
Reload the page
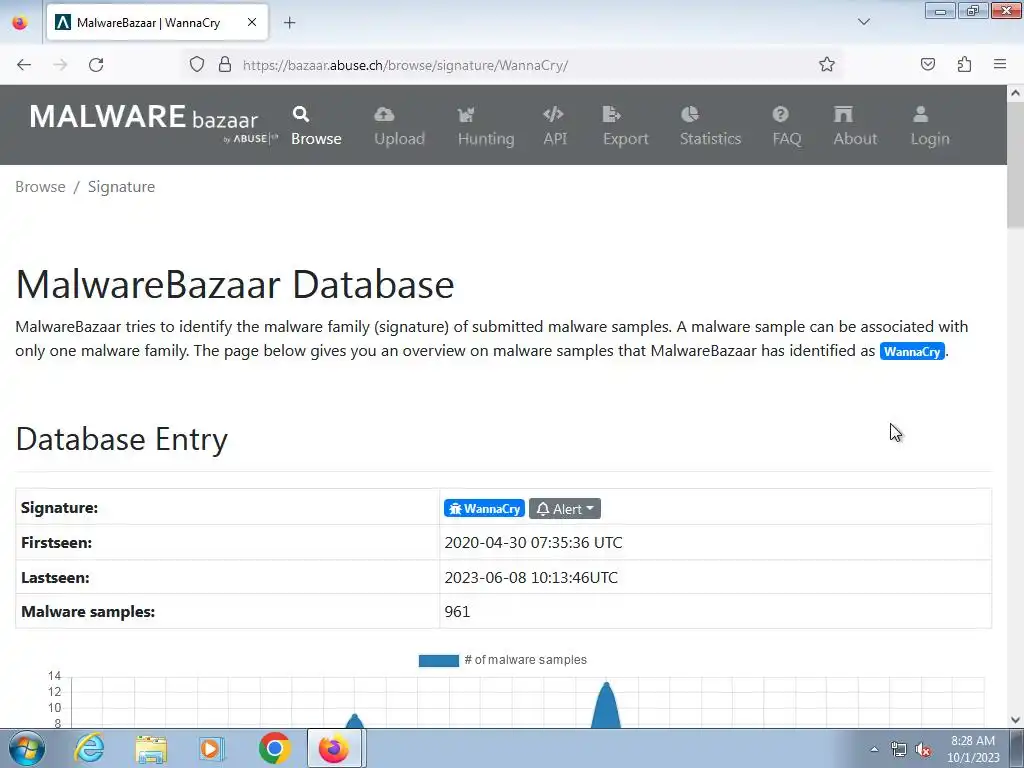coord(96,65)
